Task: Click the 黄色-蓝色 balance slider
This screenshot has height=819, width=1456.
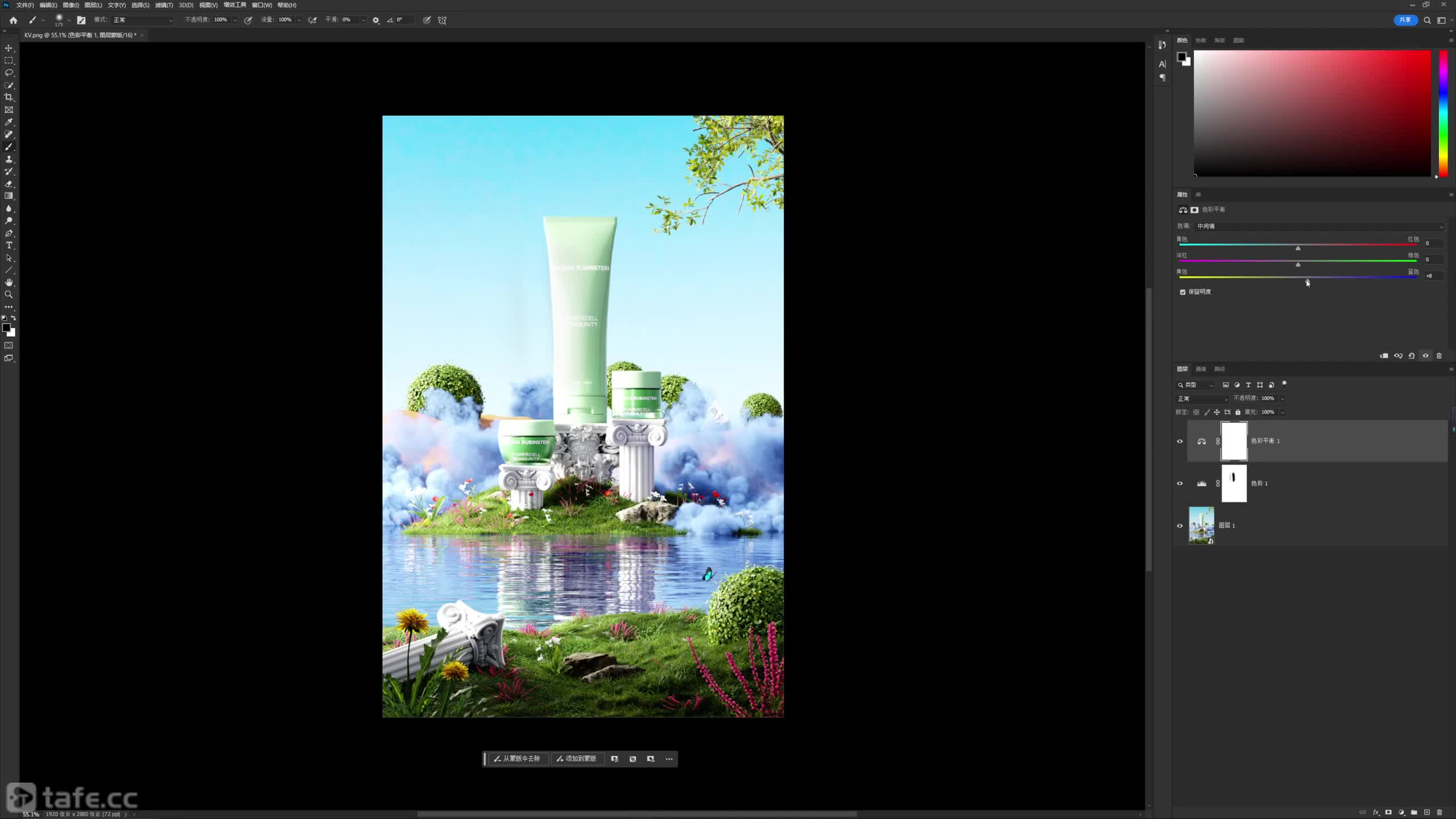Action: click(x=1298, y=278)
